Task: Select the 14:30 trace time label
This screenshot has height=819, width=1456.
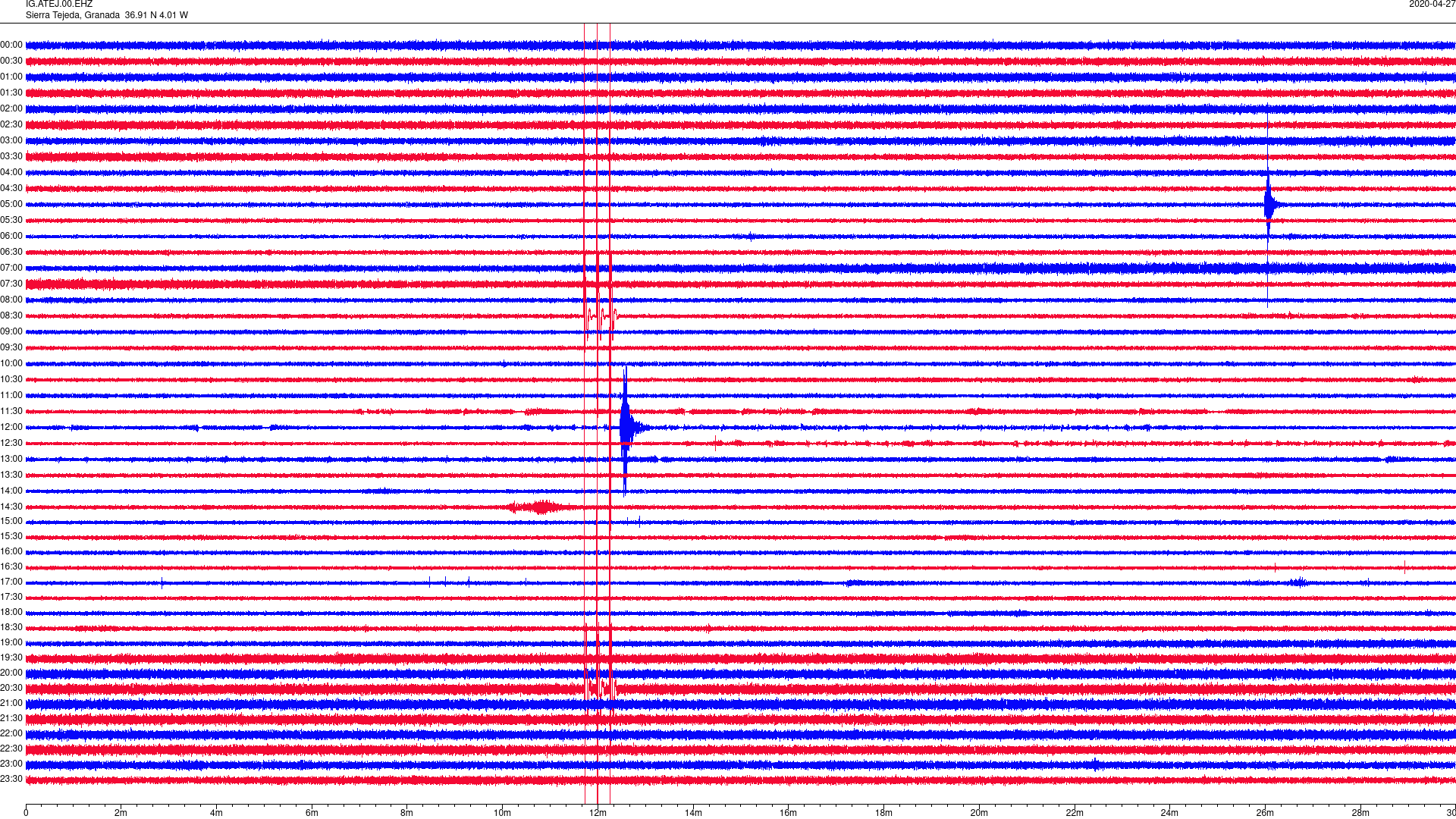Action: coord(11,507)
